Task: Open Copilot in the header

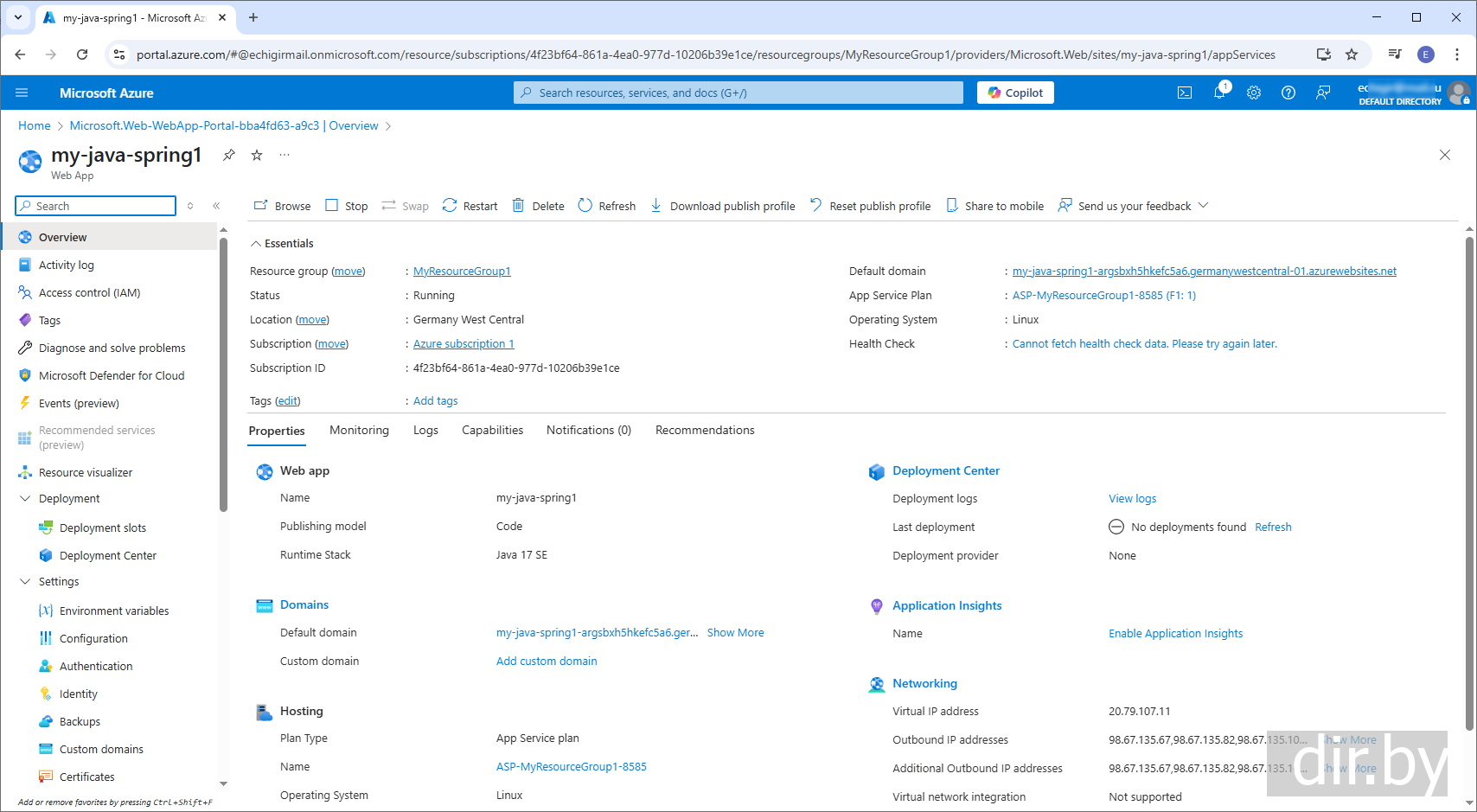Action: (1015, 93)
